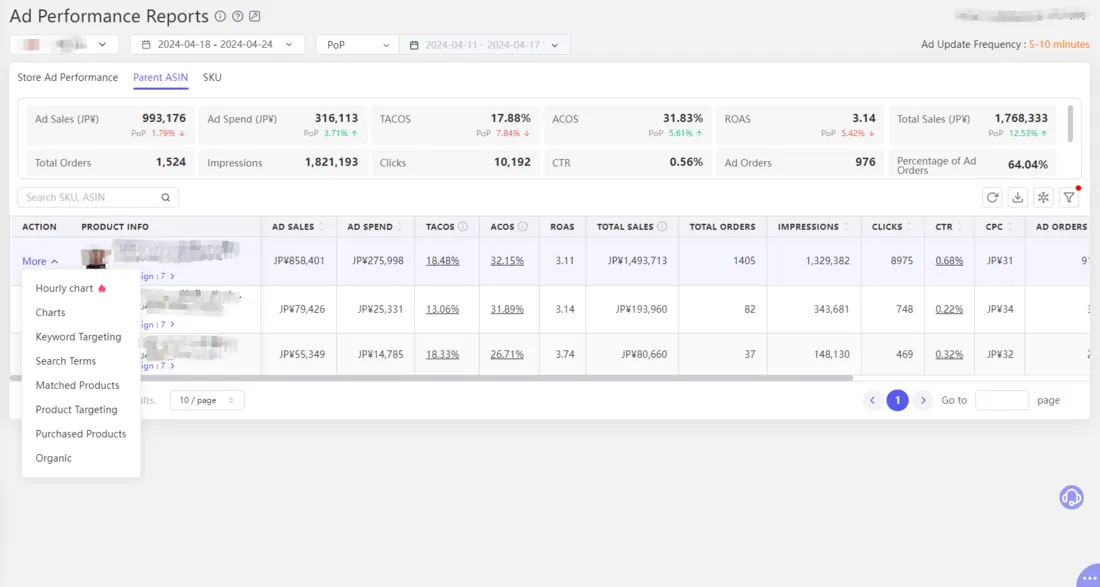Open the Store Ad Performance tab

click(67, 77)
